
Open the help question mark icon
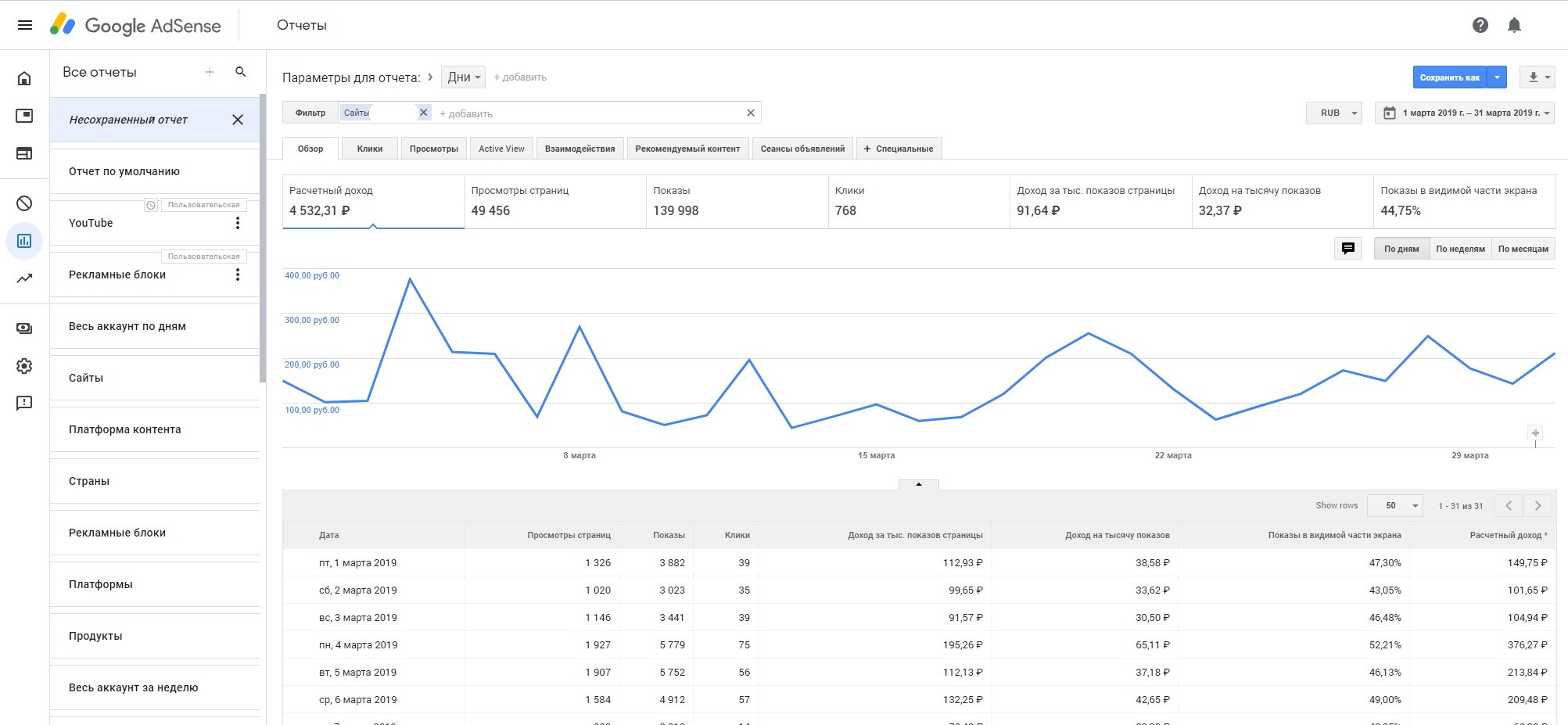[x=1480, y=25]
